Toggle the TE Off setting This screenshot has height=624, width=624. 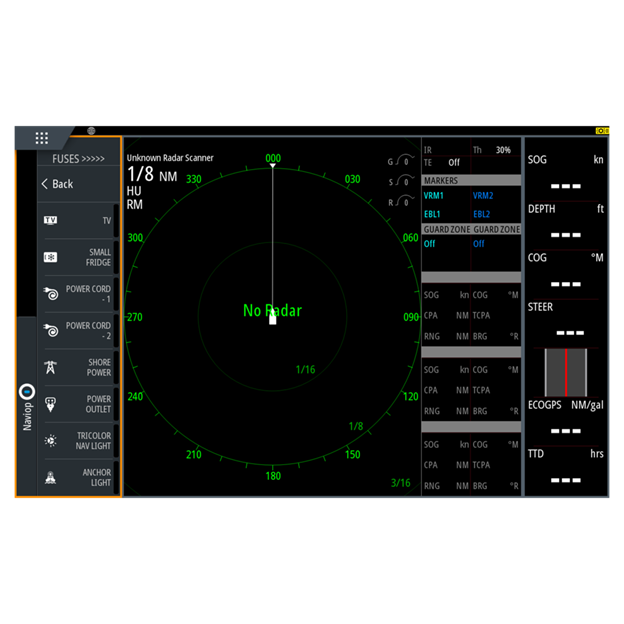tap(453, 162)
